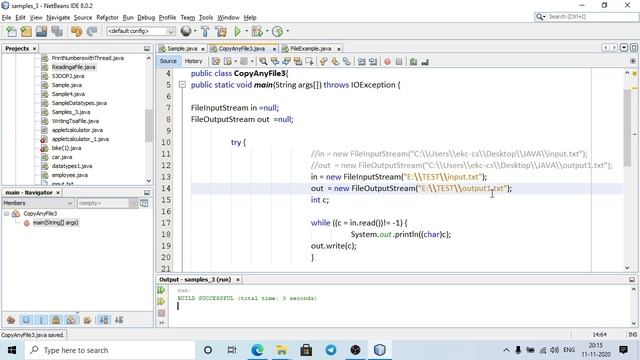Minimize the Projects panel
This screenshot has height=360, width=640.
click(147, 49)
